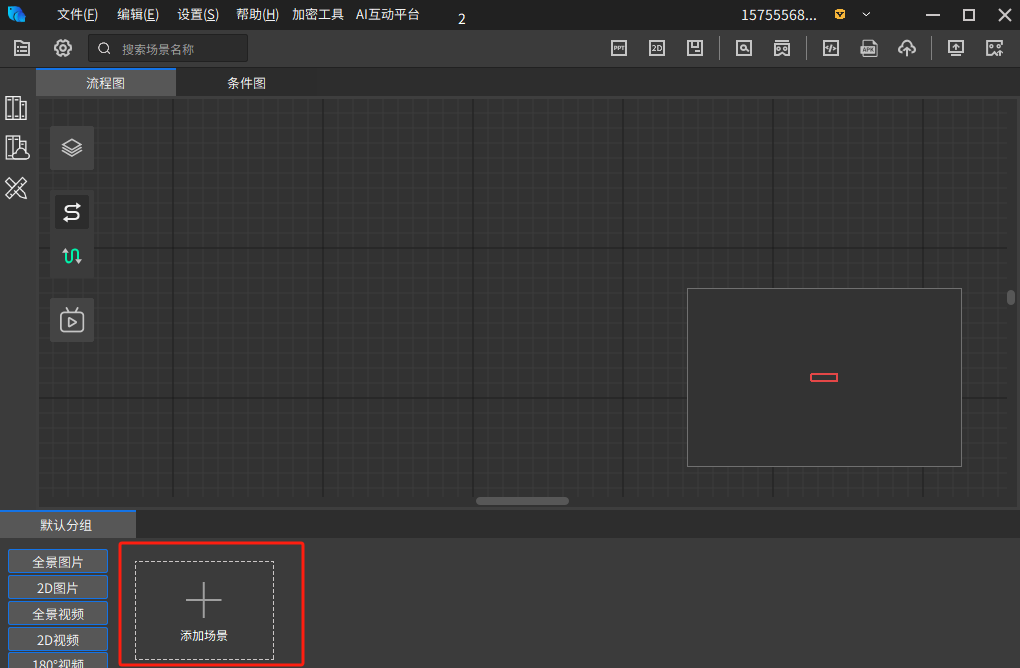Switch to 2D view mode
The height and width of the screenshot is (668, 1020).
656,47
